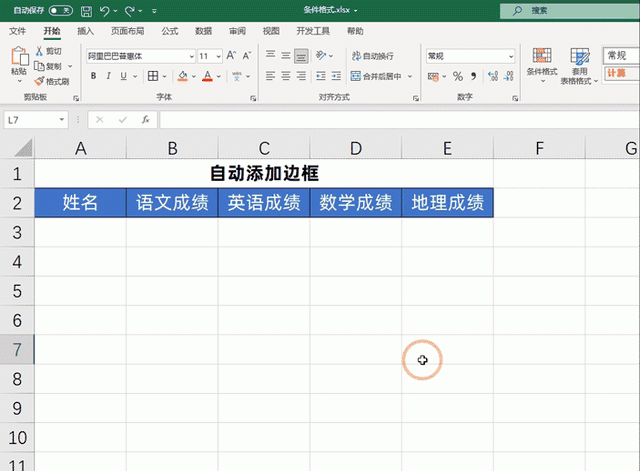
Task: Click the Save icon in title bar
Action: pyautogui.click(x=86, y=11)
